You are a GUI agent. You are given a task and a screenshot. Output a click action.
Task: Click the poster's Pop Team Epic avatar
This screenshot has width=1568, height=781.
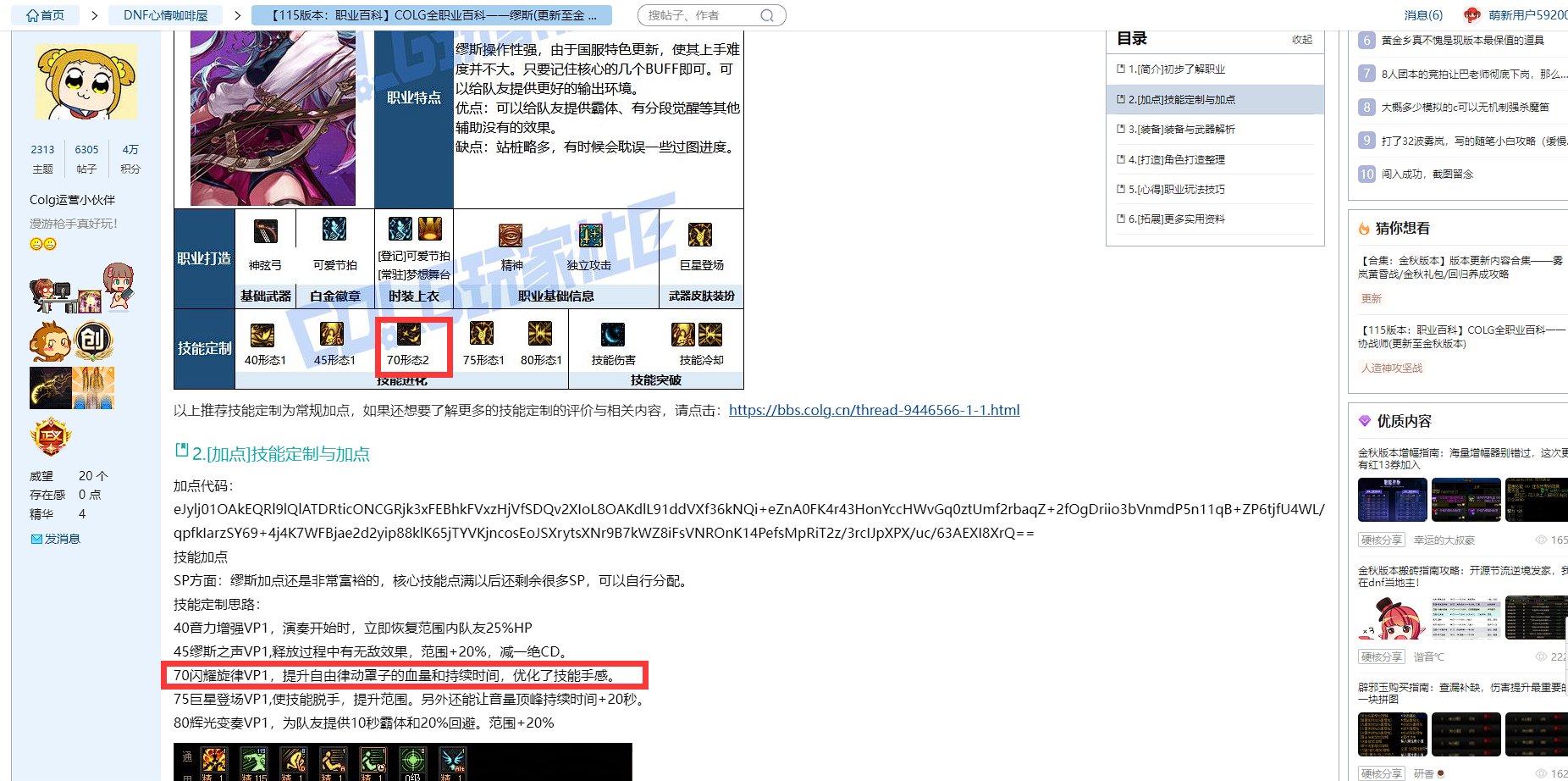tap(86, 82)
